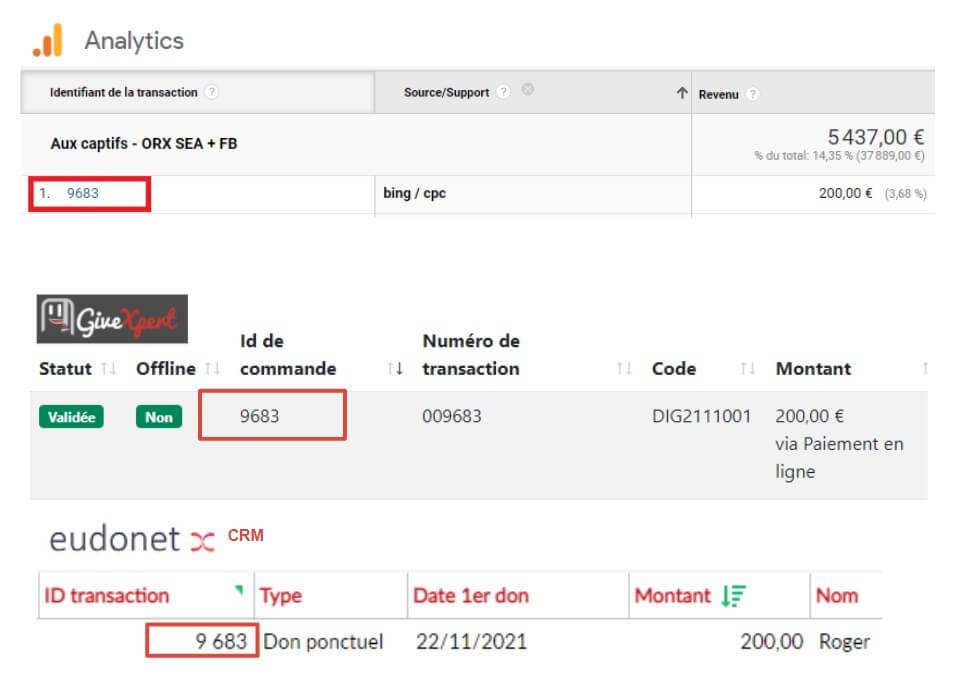Click the Google Analytics logo icon
The image size is (955, 691).
click(x=48, y=41)
